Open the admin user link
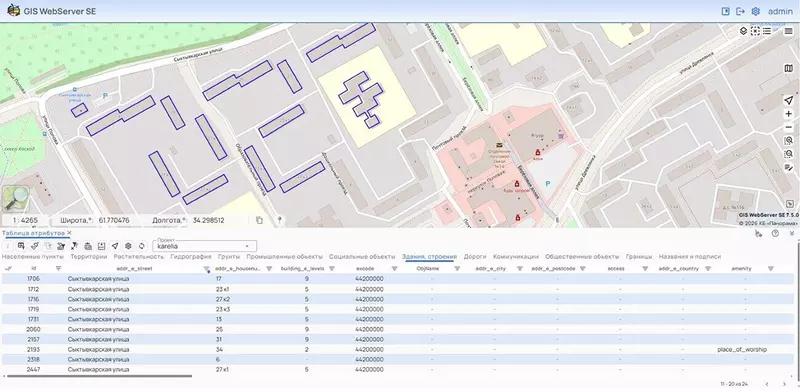Screen dimensions: 800x392 point(780,11)
